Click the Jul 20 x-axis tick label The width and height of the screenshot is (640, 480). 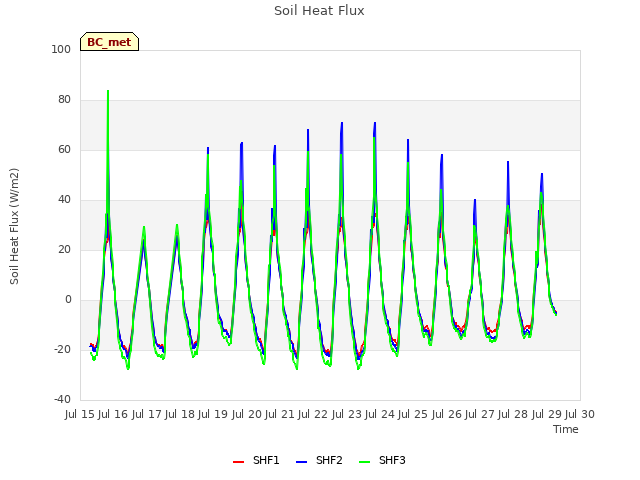click(247, 414)
